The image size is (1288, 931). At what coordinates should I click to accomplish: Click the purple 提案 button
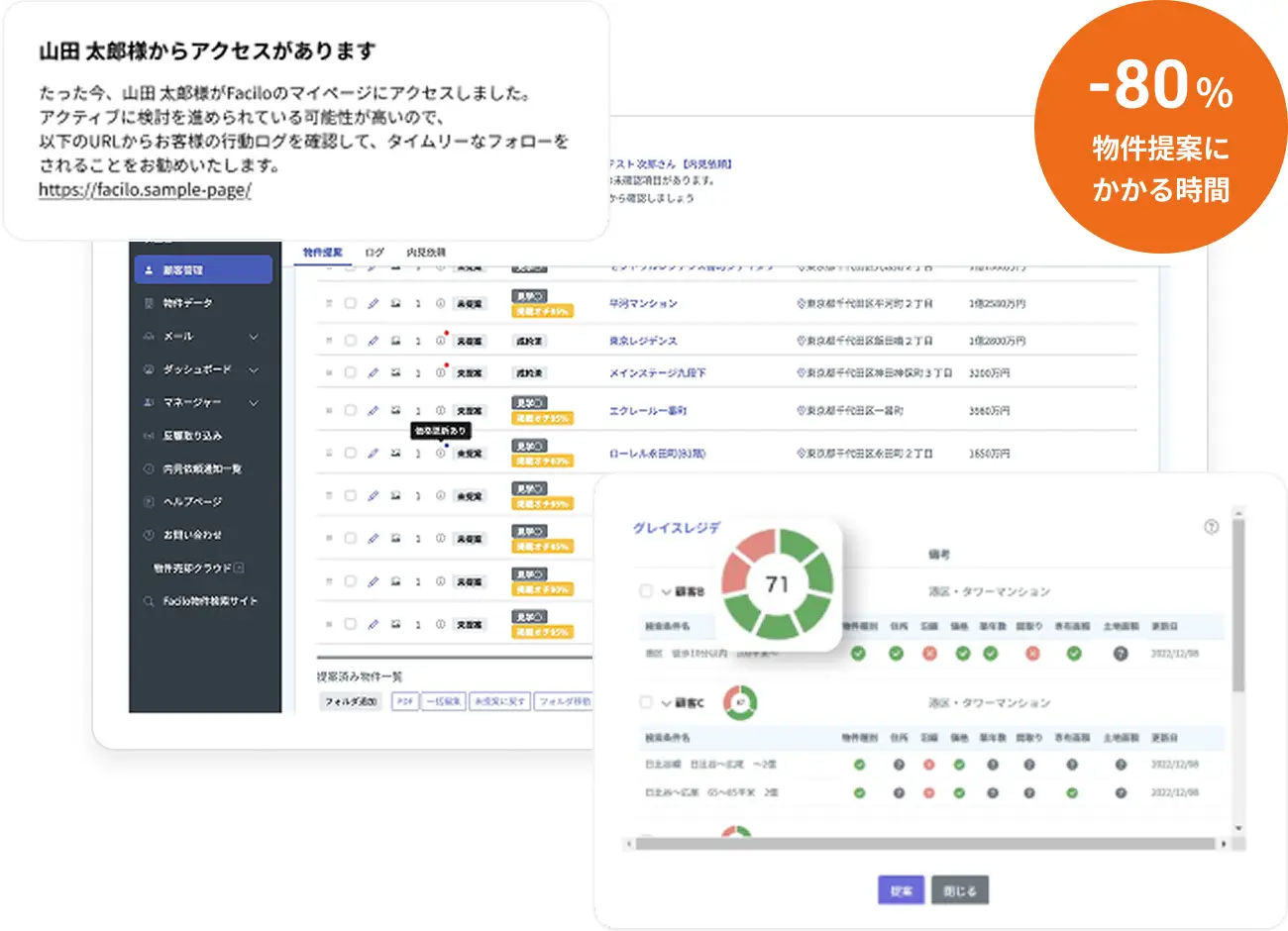pos(901,890)
